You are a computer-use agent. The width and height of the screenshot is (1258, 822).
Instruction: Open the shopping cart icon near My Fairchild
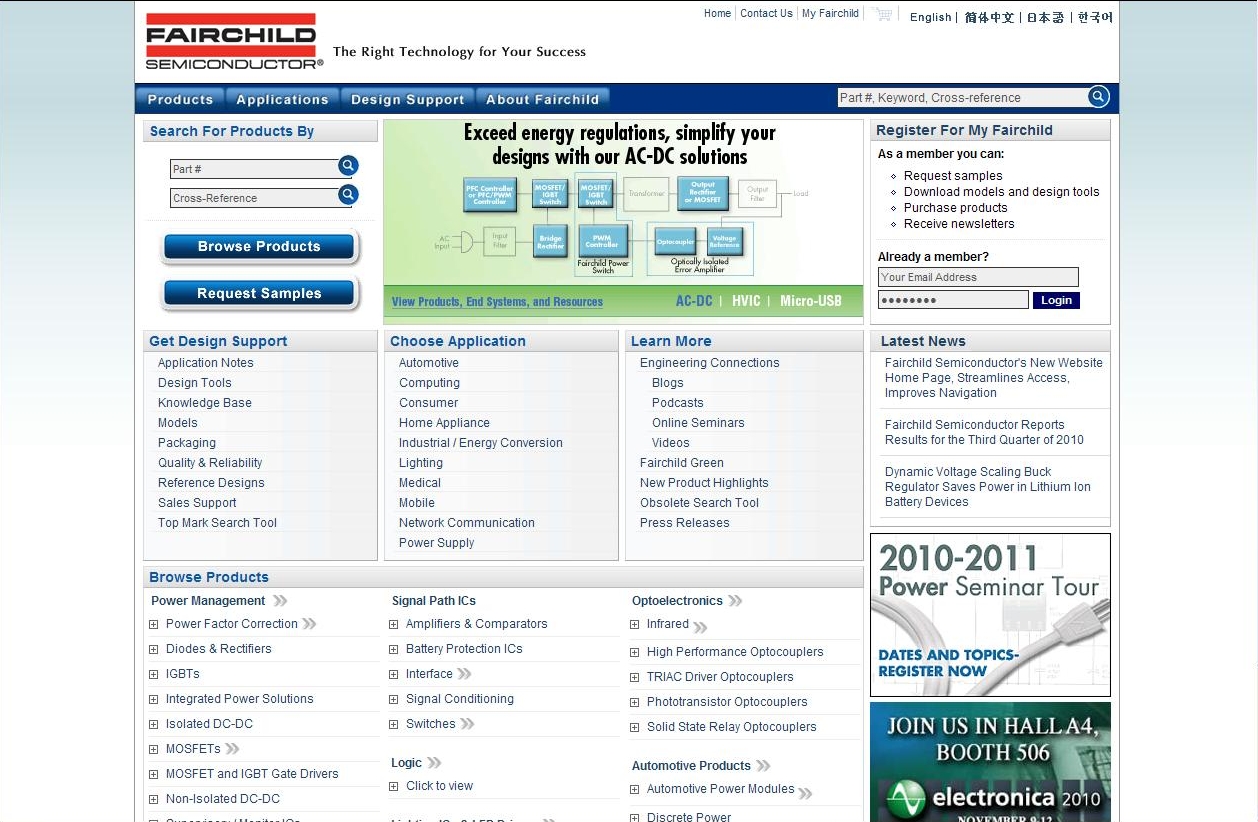(x=881, y=14)
